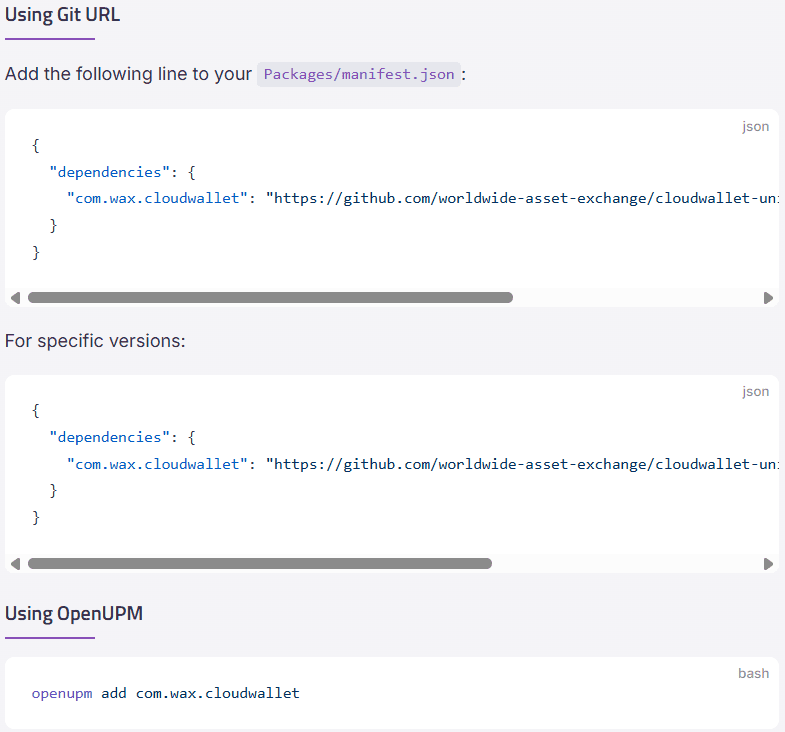Click "dependencies" key in the Git URL code block
Viewport: 785px width, 732px height.
click(x=109, y=172)
